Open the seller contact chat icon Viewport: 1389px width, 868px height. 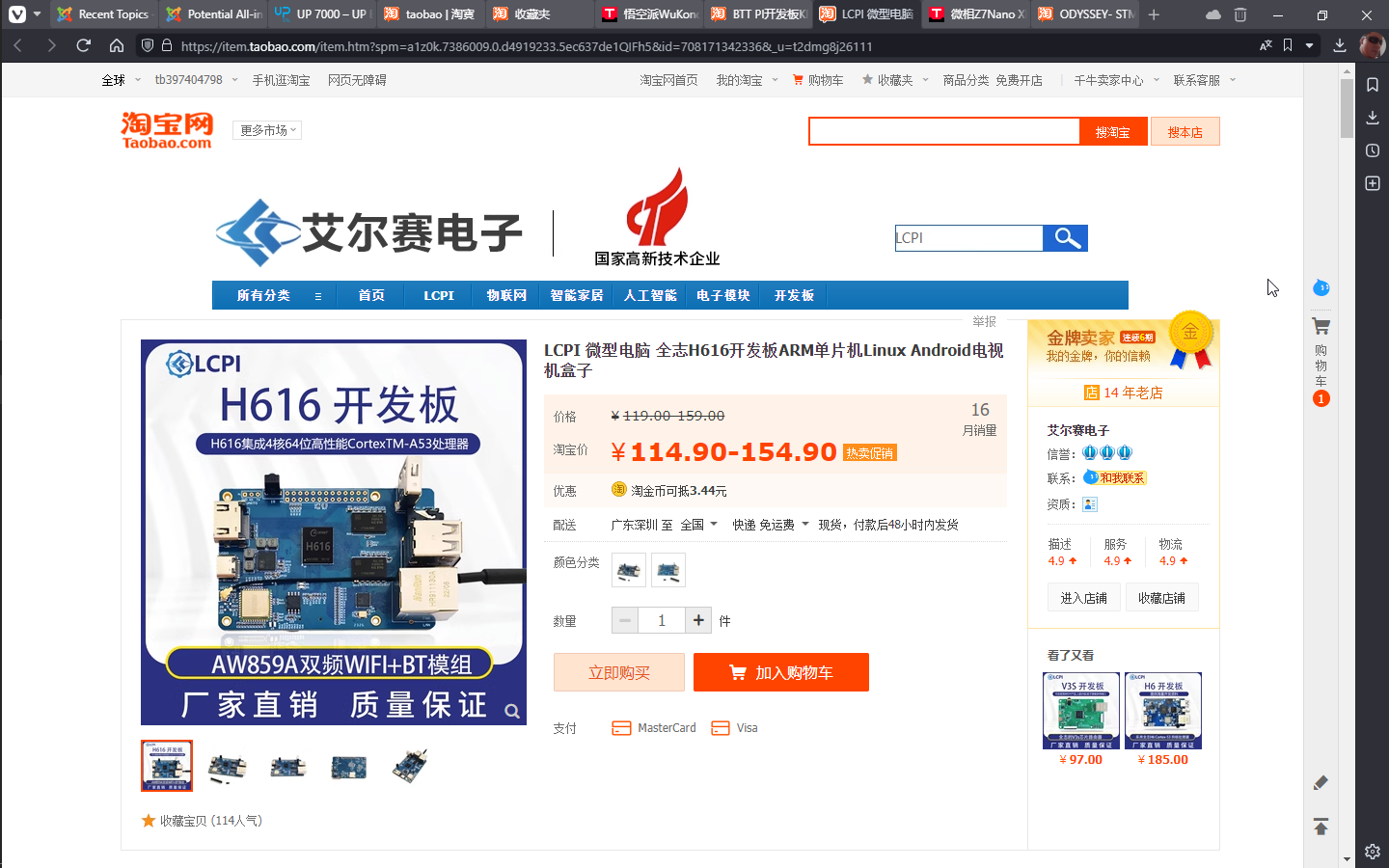(x=1114, y=477)
